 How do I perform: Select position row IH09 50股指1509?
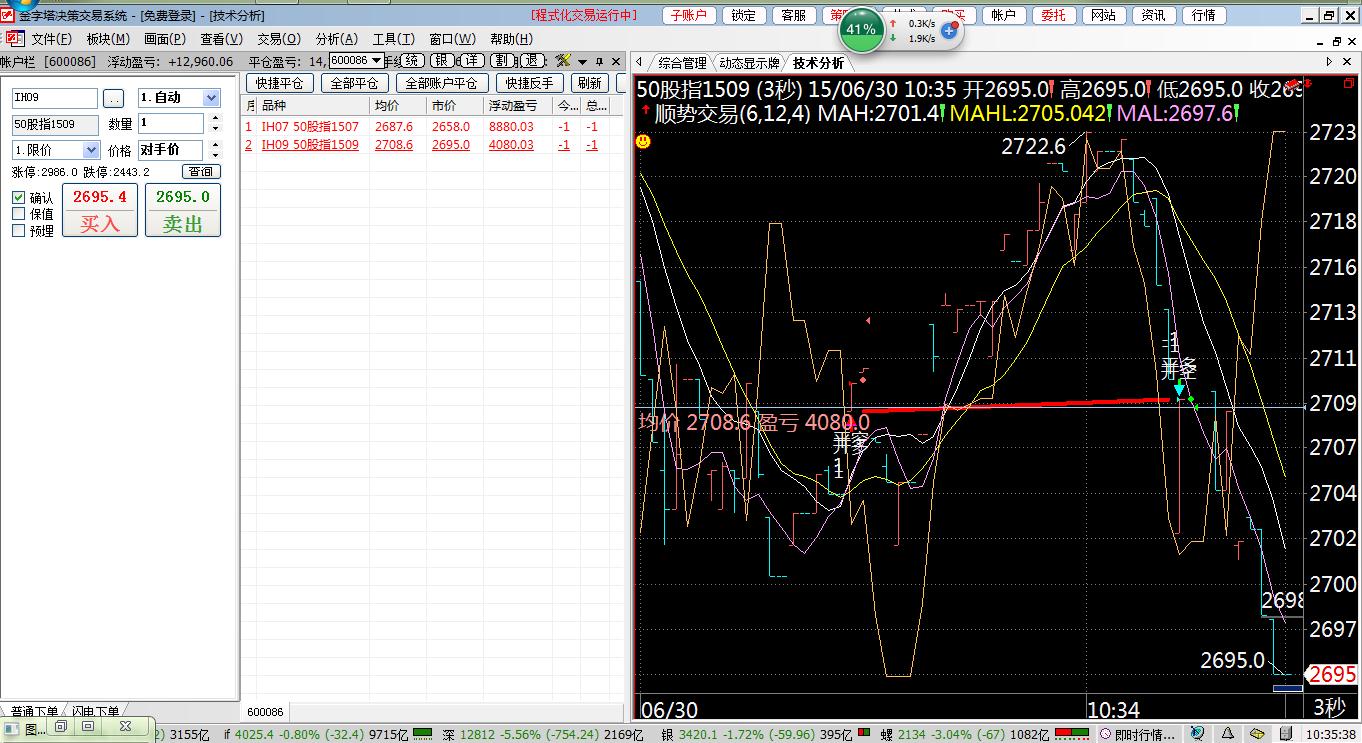[430, 145]
